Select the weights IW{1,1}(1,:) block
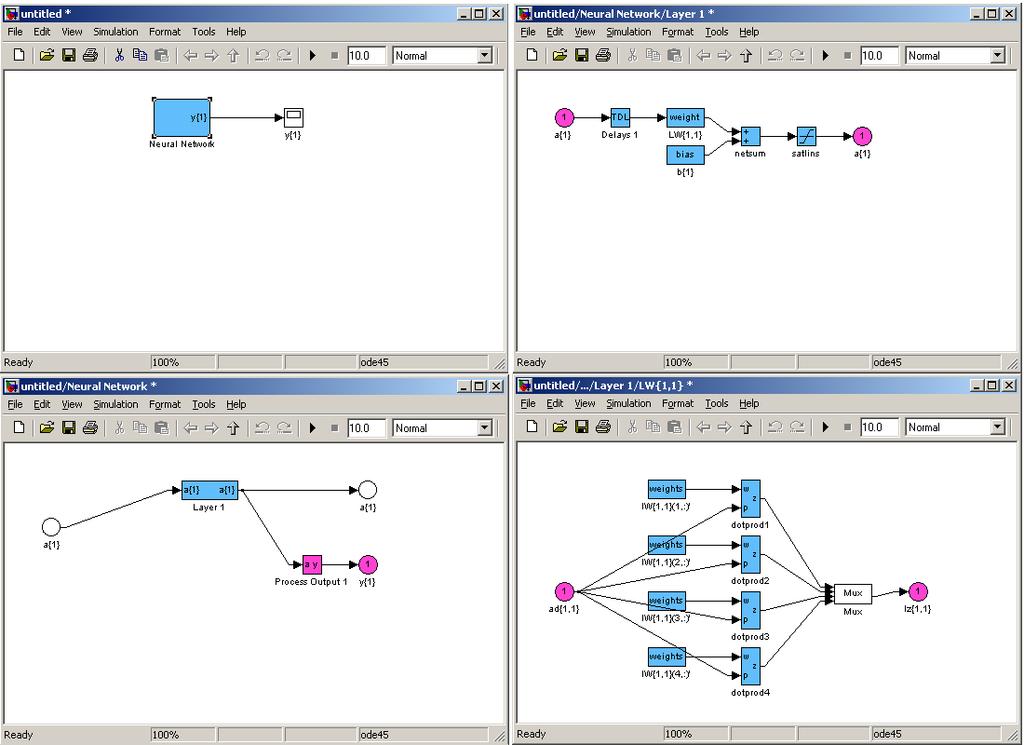 [666, 489]
